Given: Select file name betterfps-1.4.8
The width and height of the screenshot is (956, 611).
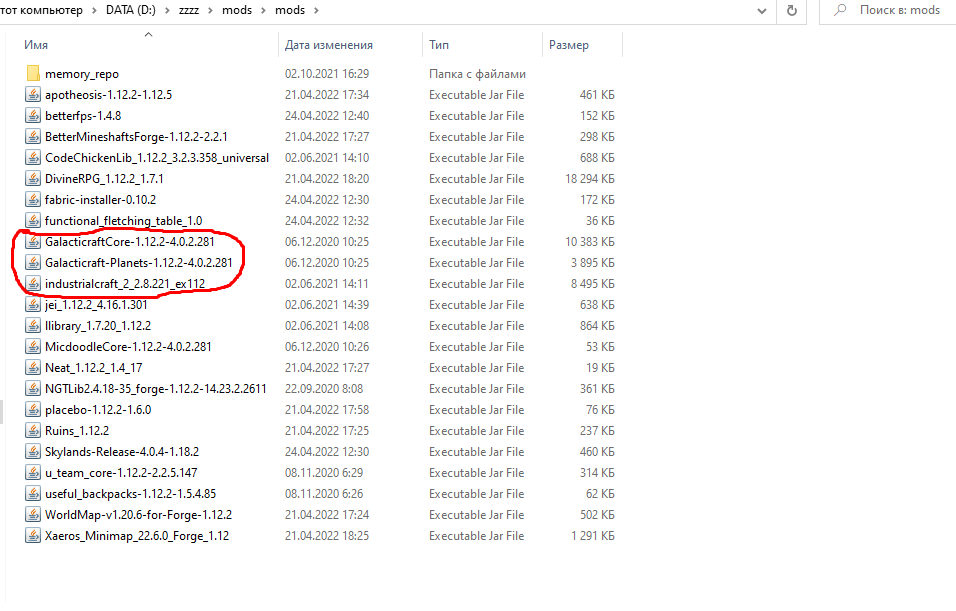Looking at the screenshot, I should (x=83, y=116).
